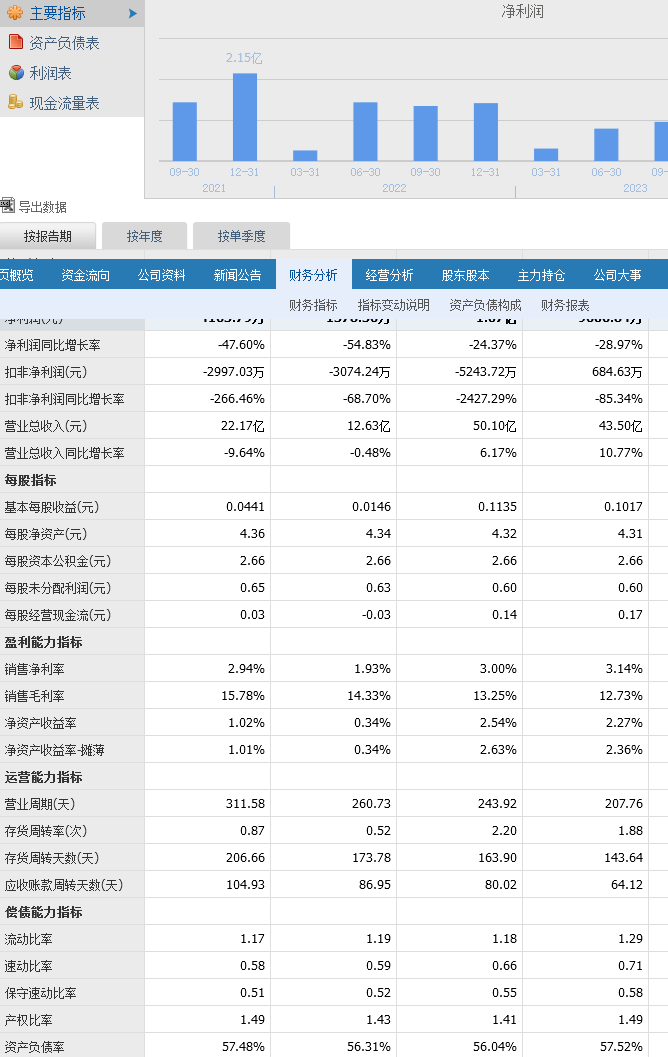Click the 应收账款周转天数(天) row label
The width and height of the screenshot is (668, 1057).
click(x=64, y=884)
